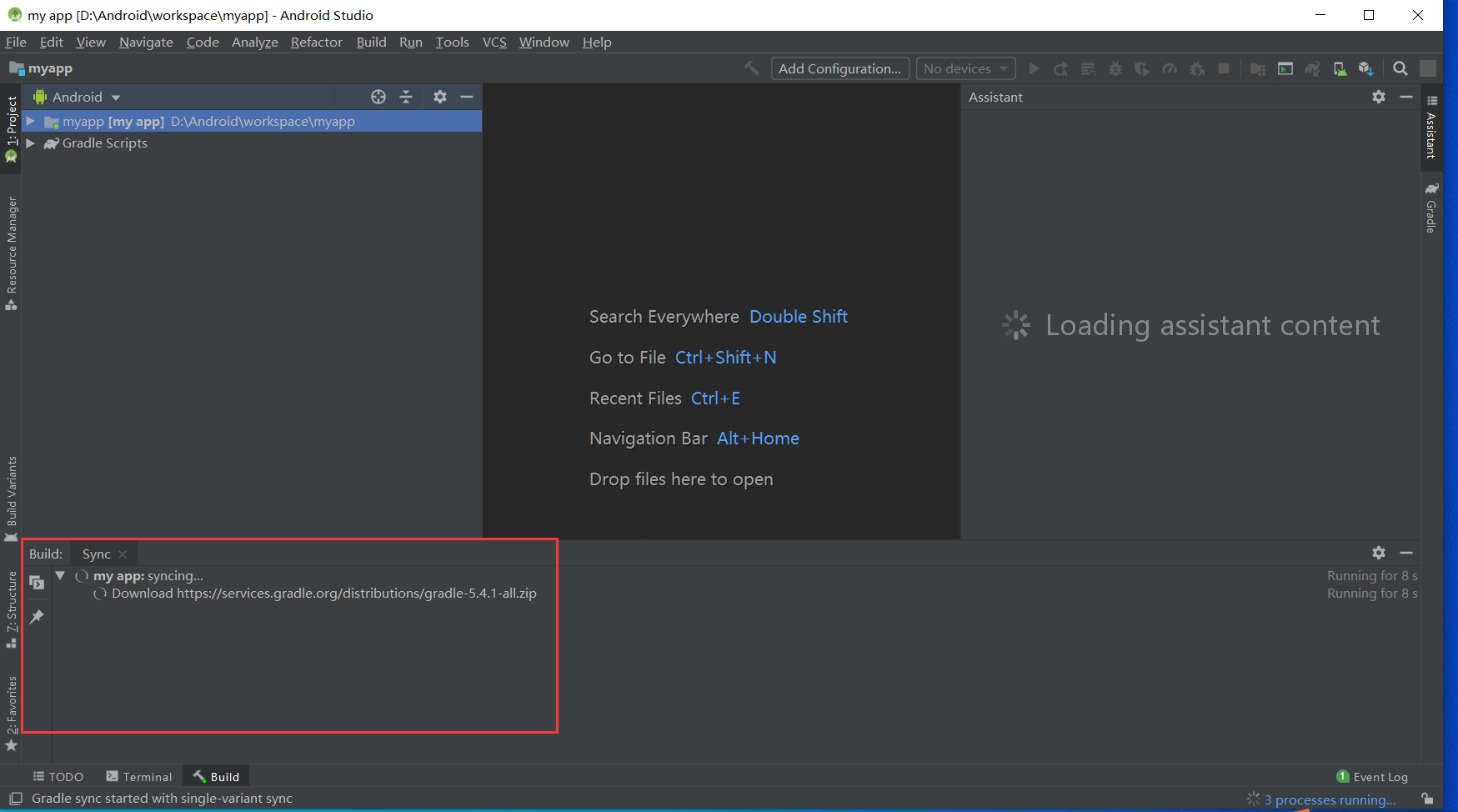This screenshot has width=1458, height=812.
Task: Click the Debug app bug icon
Action: (x=1115, y=68)
